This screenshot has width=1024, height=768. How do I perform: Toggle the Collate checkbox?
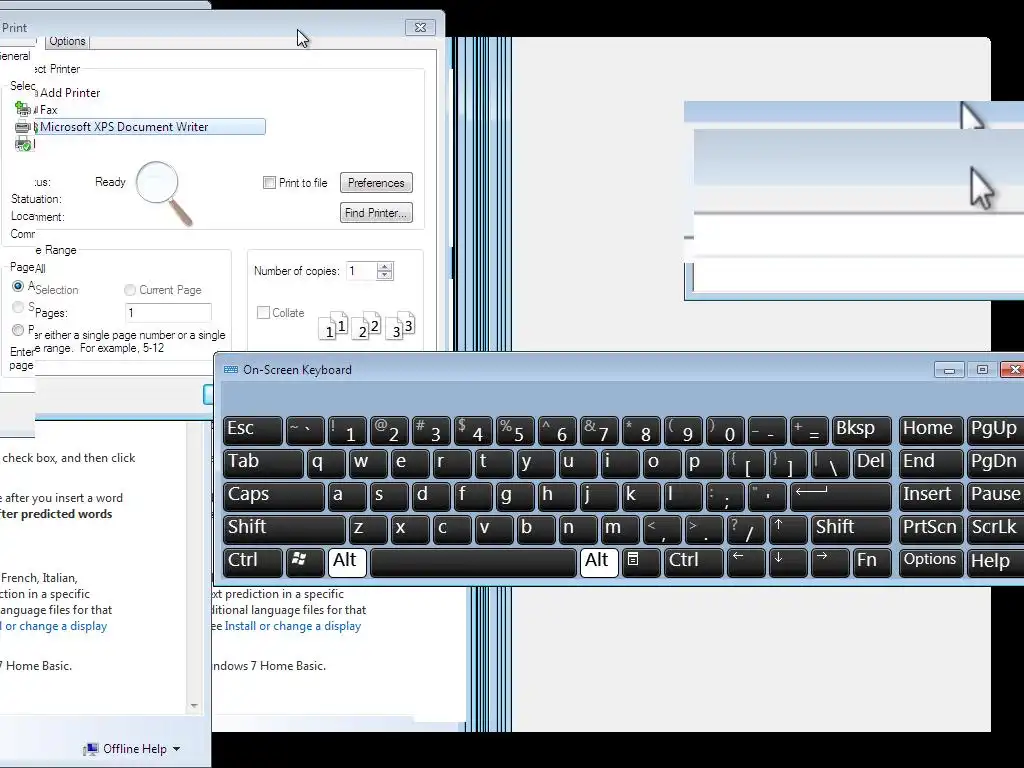pyautogui.click(x=263, y=313)
